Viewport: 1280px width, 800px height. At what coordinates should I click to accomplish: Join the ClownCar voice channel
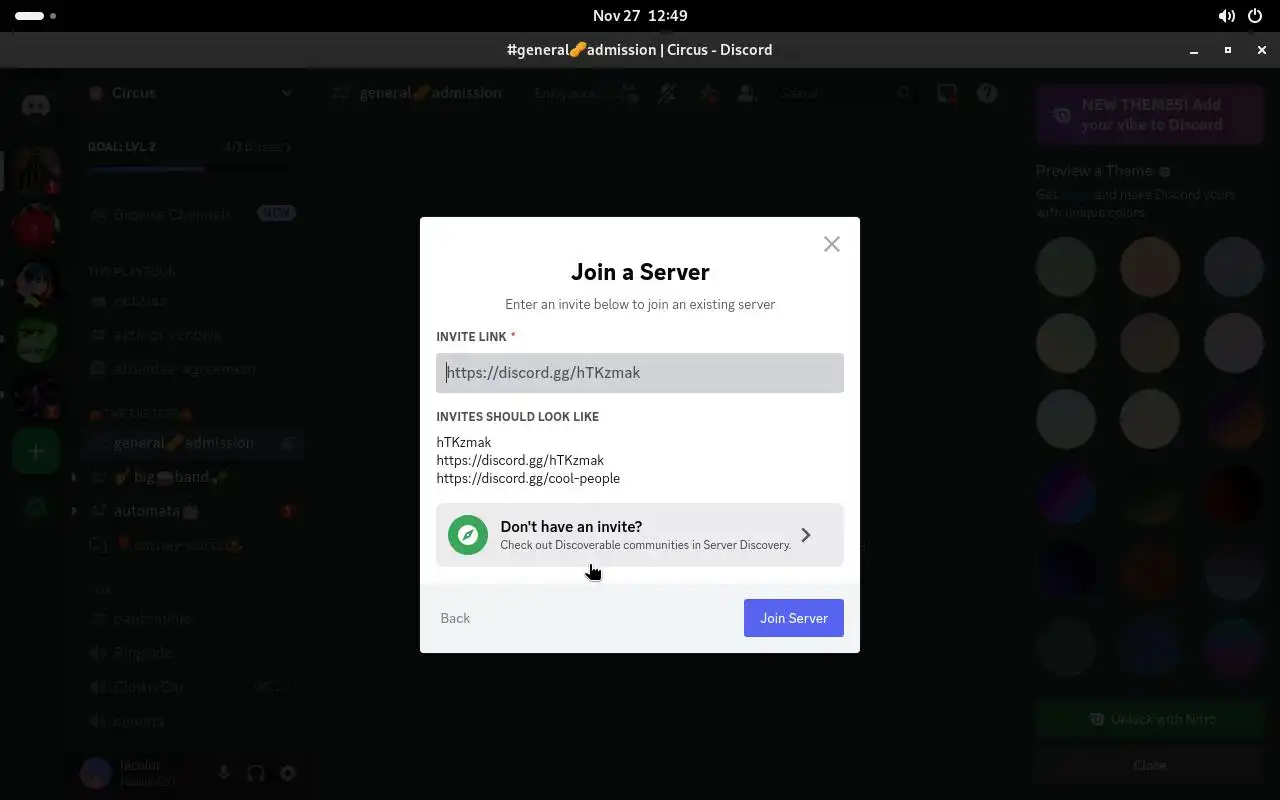(x=190, y=687)
